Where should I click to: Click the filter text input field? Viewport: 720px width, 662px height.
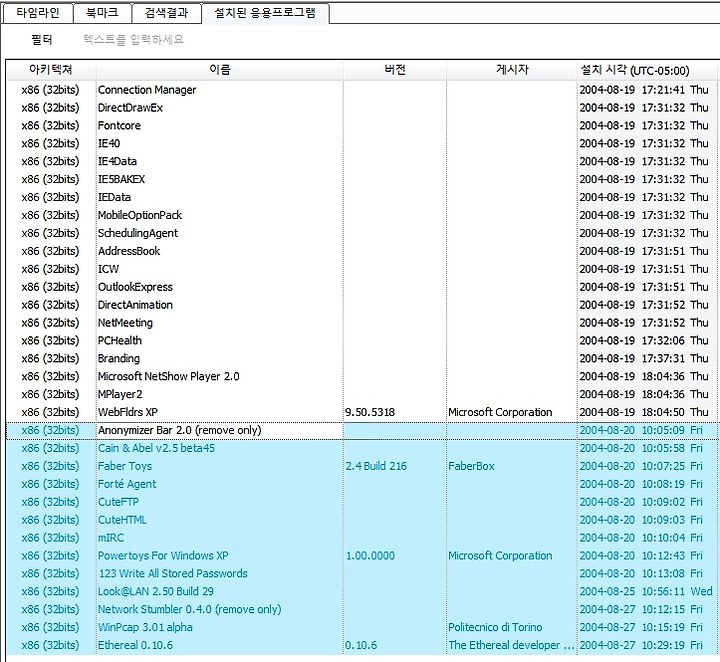pyautogui.click(x=133, y=39)
